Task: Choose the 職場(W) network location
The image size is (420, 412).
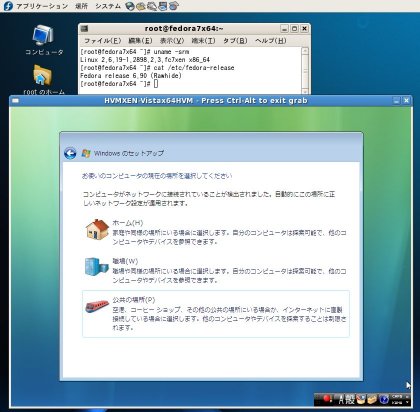Action: 216,270
